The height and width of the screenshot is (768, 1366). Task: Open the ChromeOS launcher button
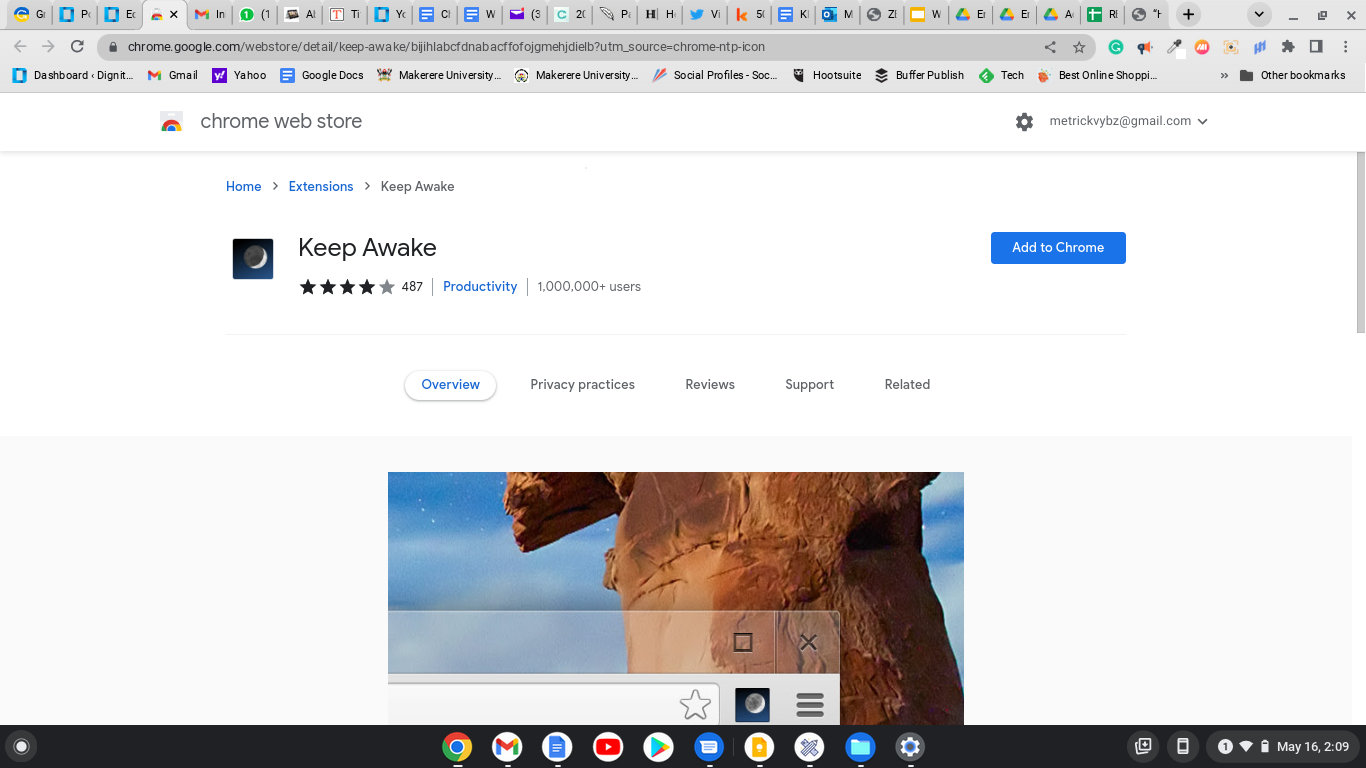pos(21,746)
